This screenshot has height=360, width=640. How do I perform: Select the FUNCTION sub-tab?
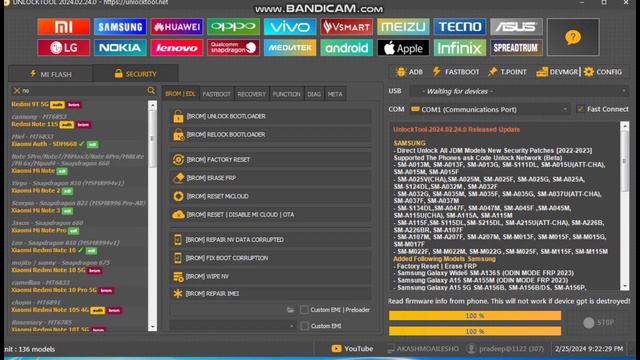pyautogui.click(x=286, y=94)
